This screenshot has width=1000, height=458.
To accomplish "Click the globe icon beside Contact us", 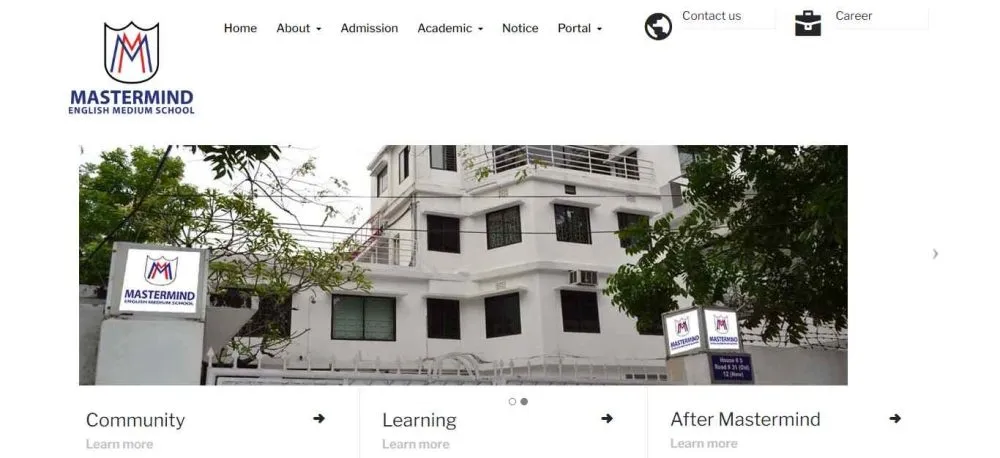I will (x=658, y=27).
